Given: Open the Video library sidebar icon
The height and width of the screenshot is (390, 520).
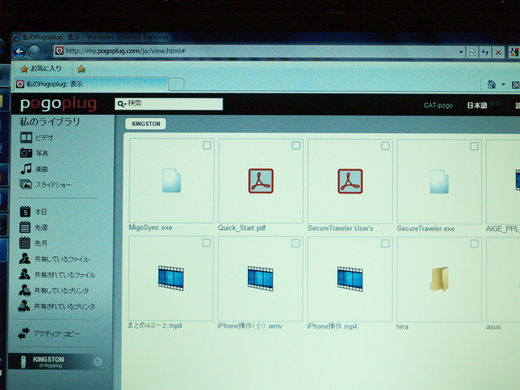Looking at the screenshot, I should click(x=26, y=137).
